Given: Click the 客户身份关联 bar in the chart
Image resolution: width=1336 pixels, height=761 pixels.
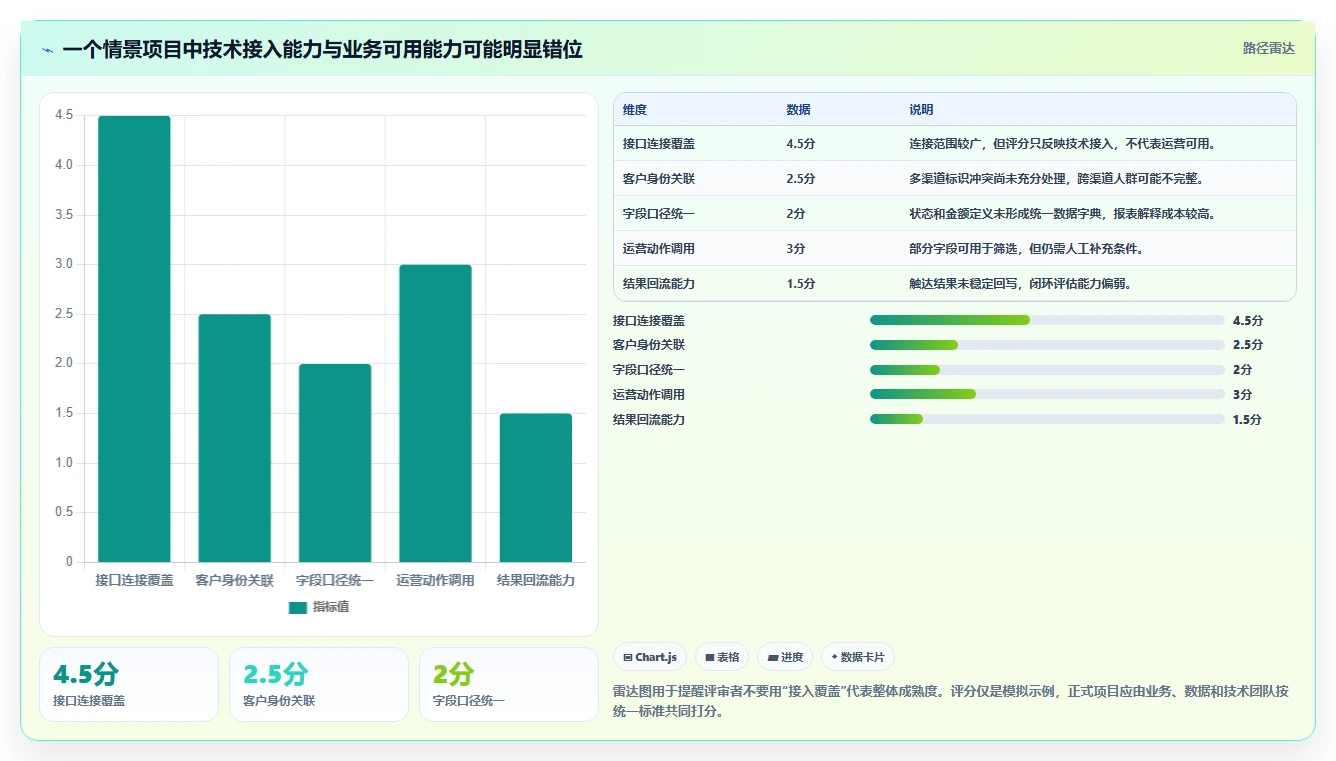Looking at the screenshot, I should coord(234,438).
